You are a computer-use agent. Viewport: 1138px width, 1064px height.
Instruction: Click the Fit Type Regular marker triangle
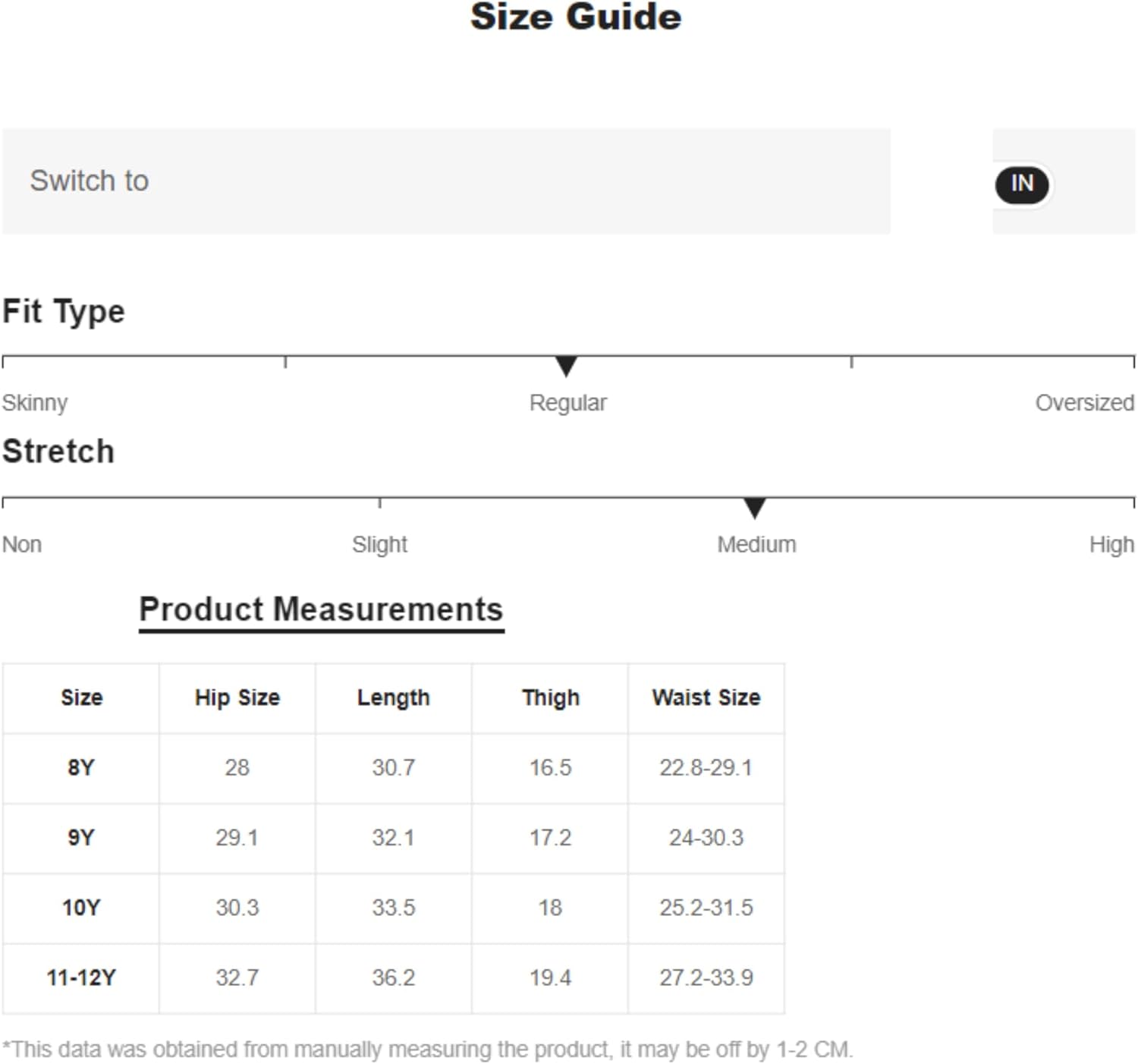566,366
